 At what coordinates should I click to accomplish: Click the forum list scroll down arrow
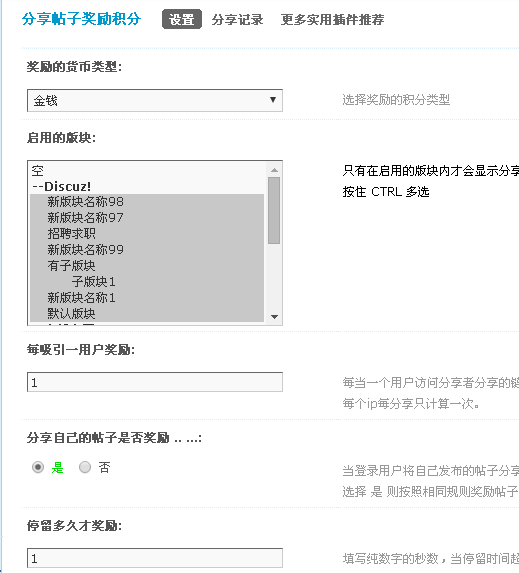[274, 317]
